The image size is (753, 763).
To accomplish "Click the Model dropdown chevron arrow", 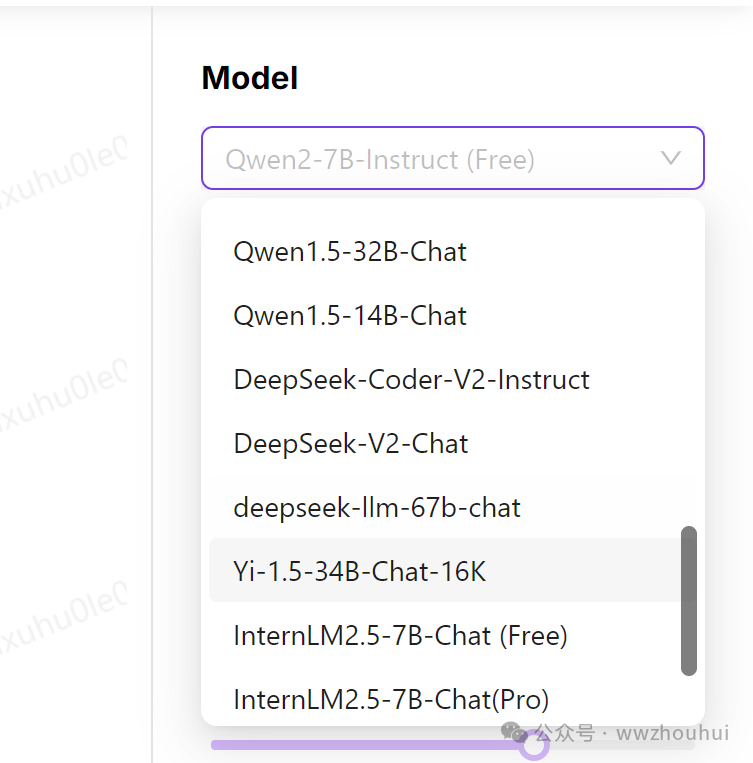I will (671, 158).
